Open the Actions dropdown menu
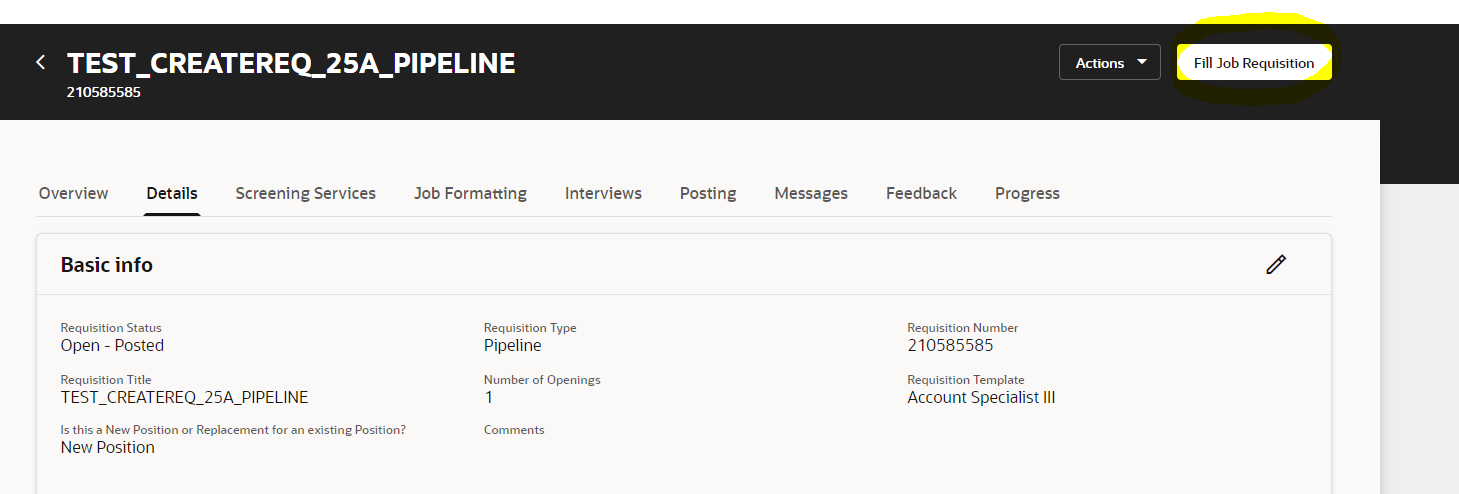This screenshot has height=494, width=1459. tap(1110, 62)
